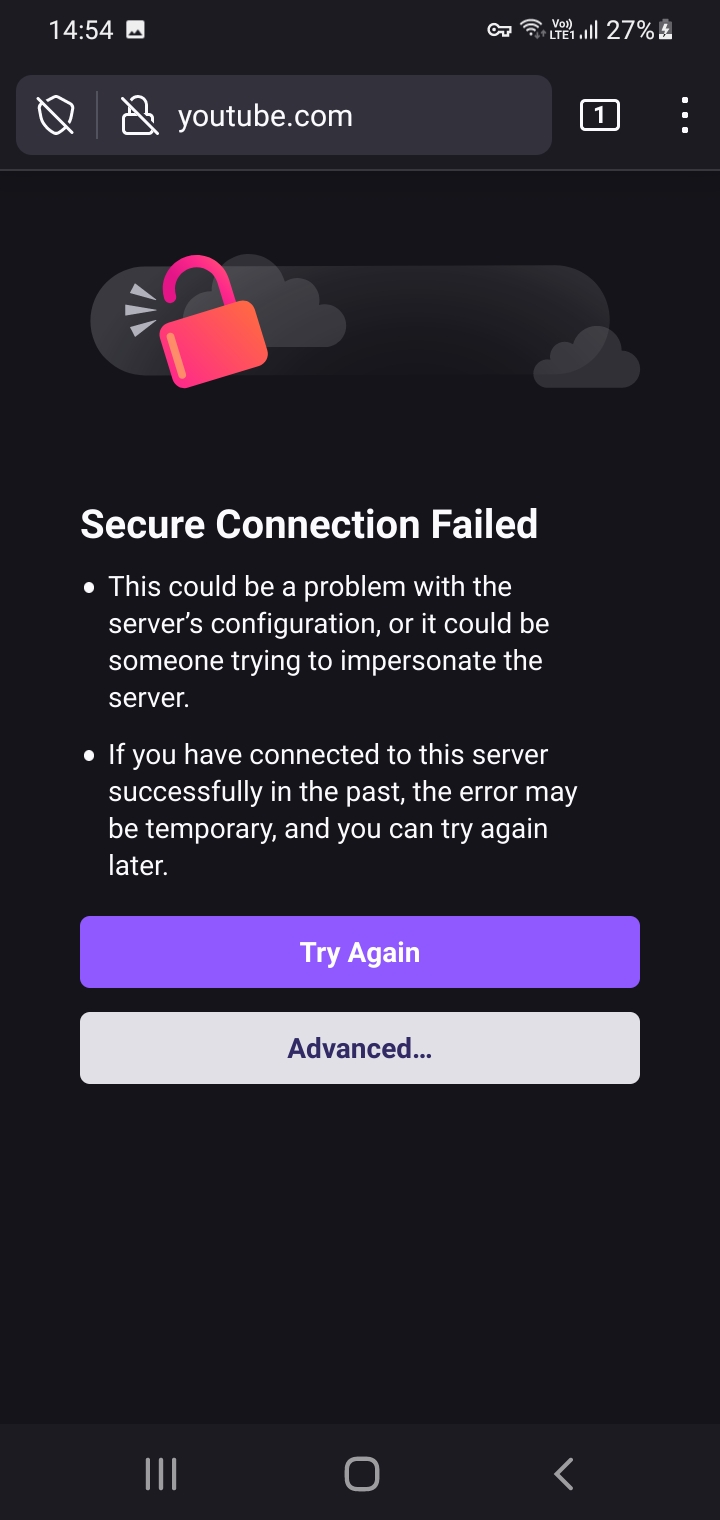Tap the image notification icon in status bar
720x1520 pixels.
tap(136, 30)
